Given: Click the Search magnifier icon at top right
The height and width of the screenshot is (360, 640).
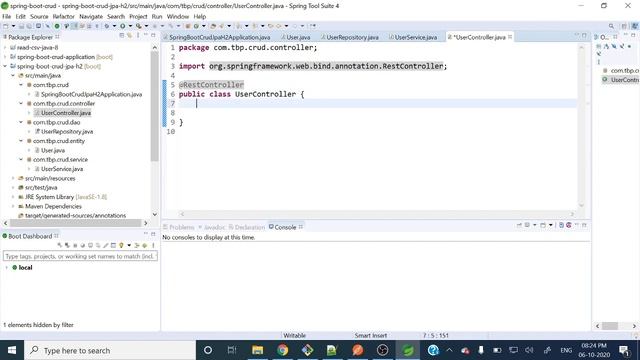Looking at the screenshot, I should click(611, 26).
